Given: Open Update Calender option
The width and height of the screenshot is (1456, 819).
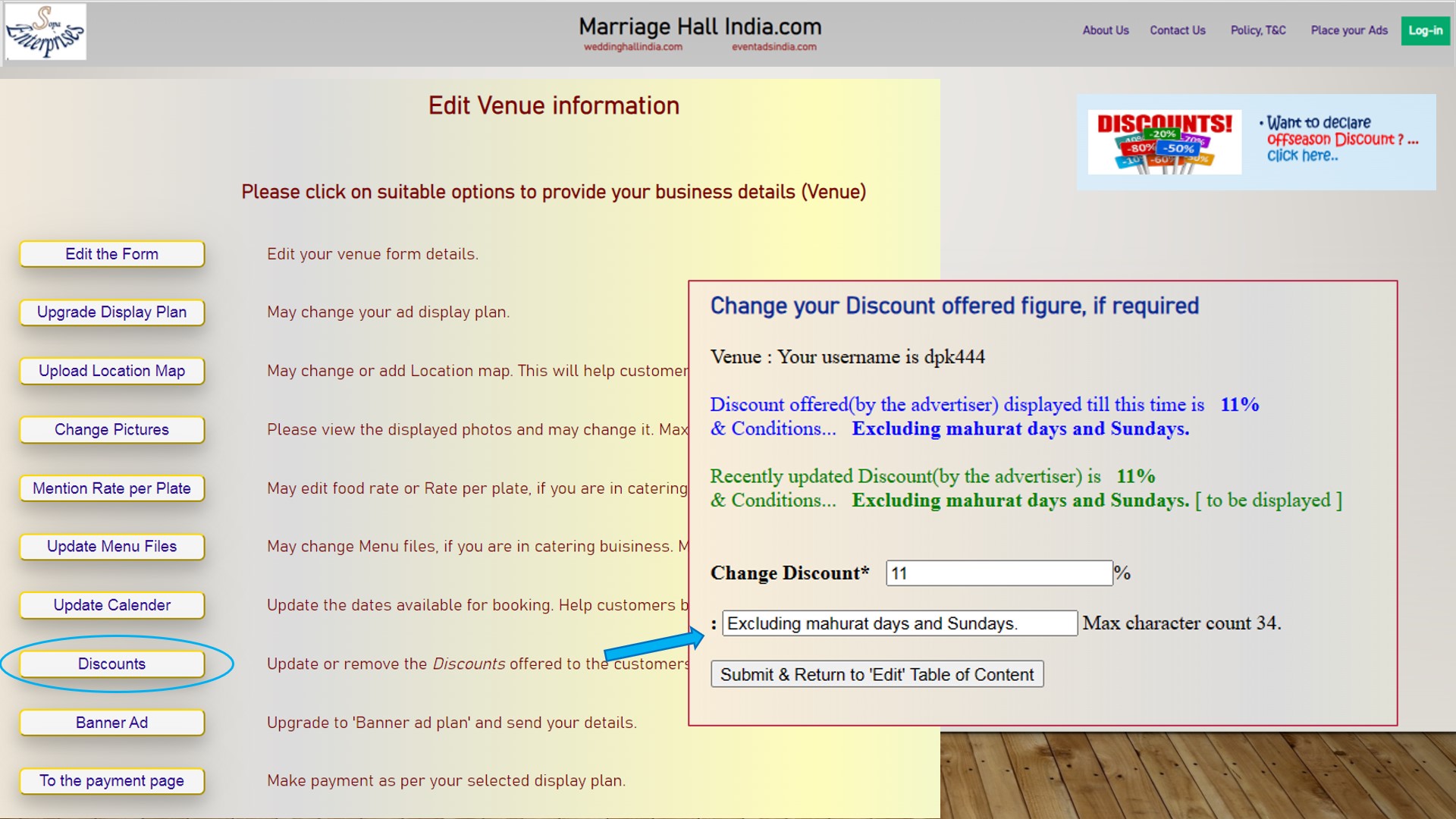Looking at the screenshot, I should click(112, 605).
